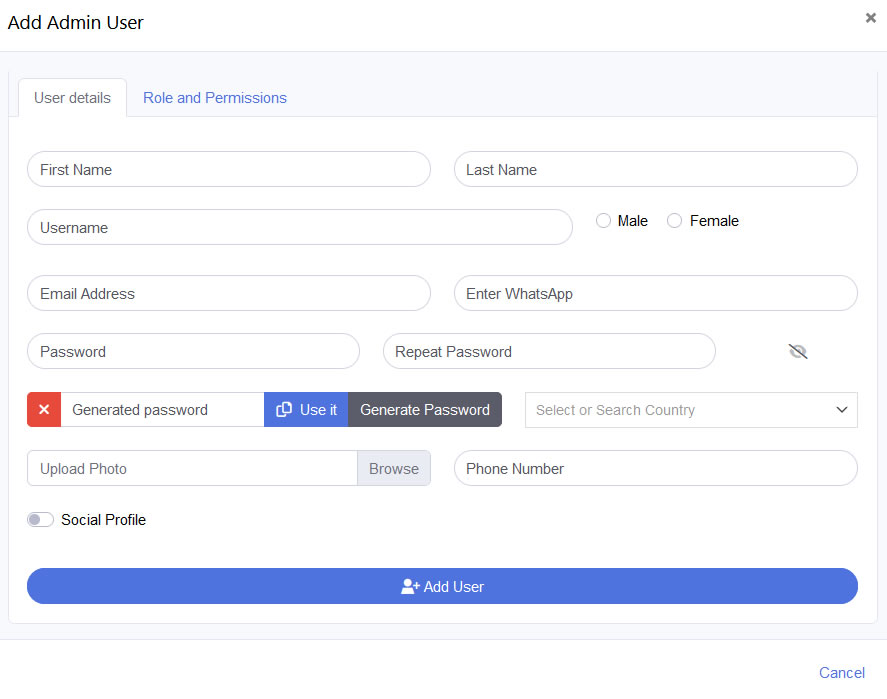Click Browse to upload a photo
Viewport: 887px width, 699px height.
pyautogui.click(x=394, y=468)
